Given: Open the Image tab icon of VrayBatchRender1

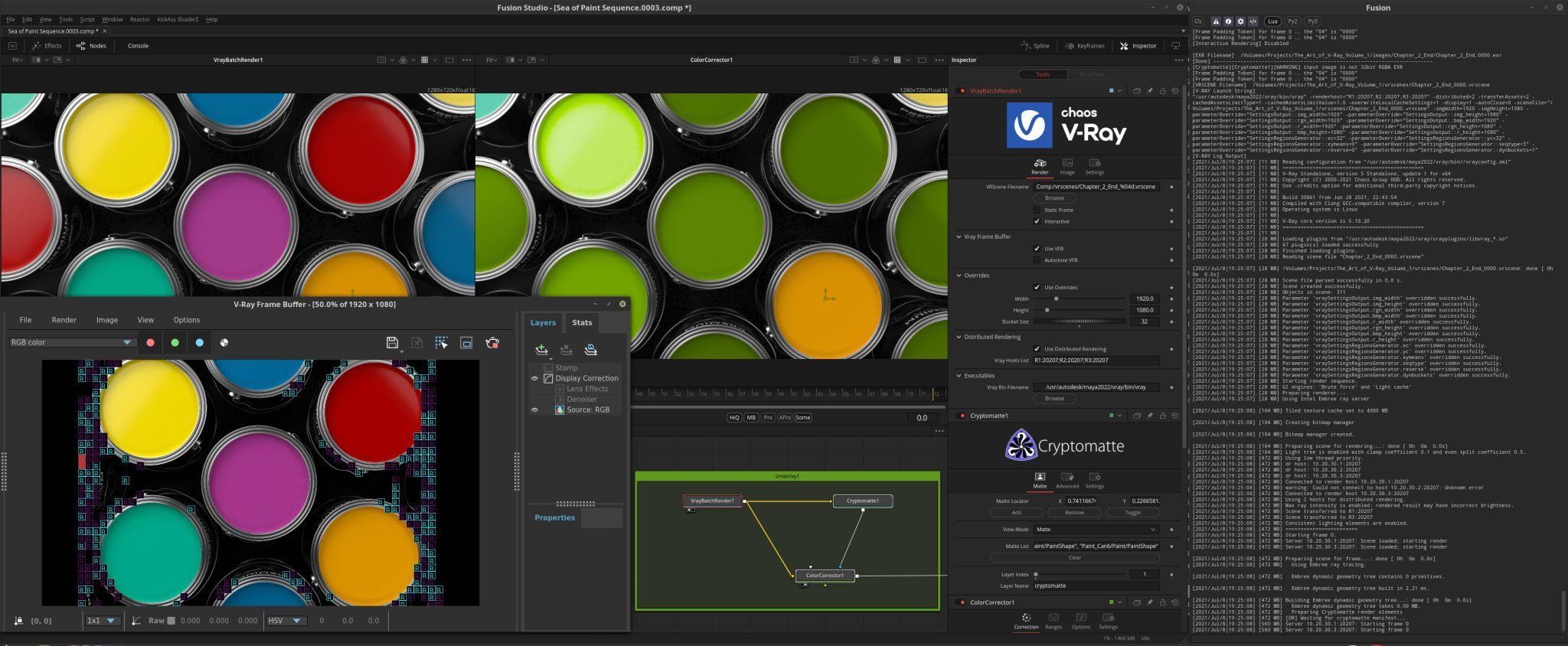Looking at the screenshot, I should [1067, 167].
